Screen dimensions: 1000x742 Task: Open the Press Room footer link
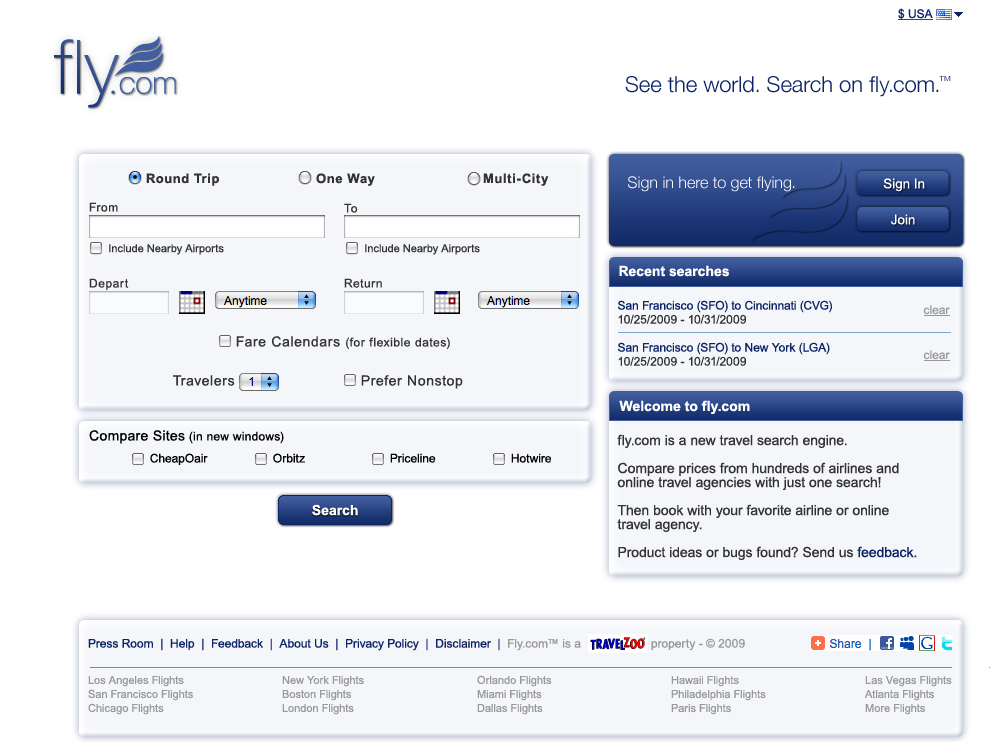(121, 644)
